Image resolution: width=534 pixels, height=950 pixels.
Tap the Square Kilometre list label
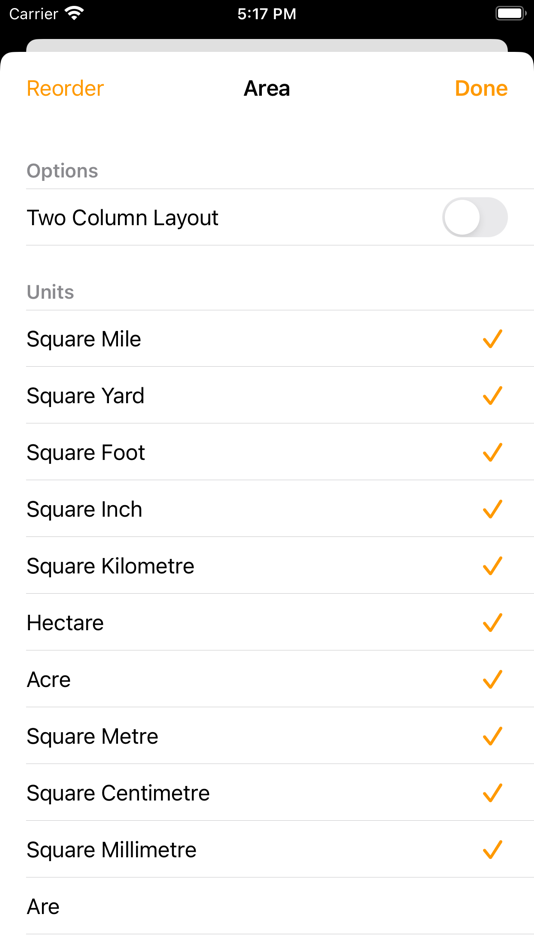110,566
